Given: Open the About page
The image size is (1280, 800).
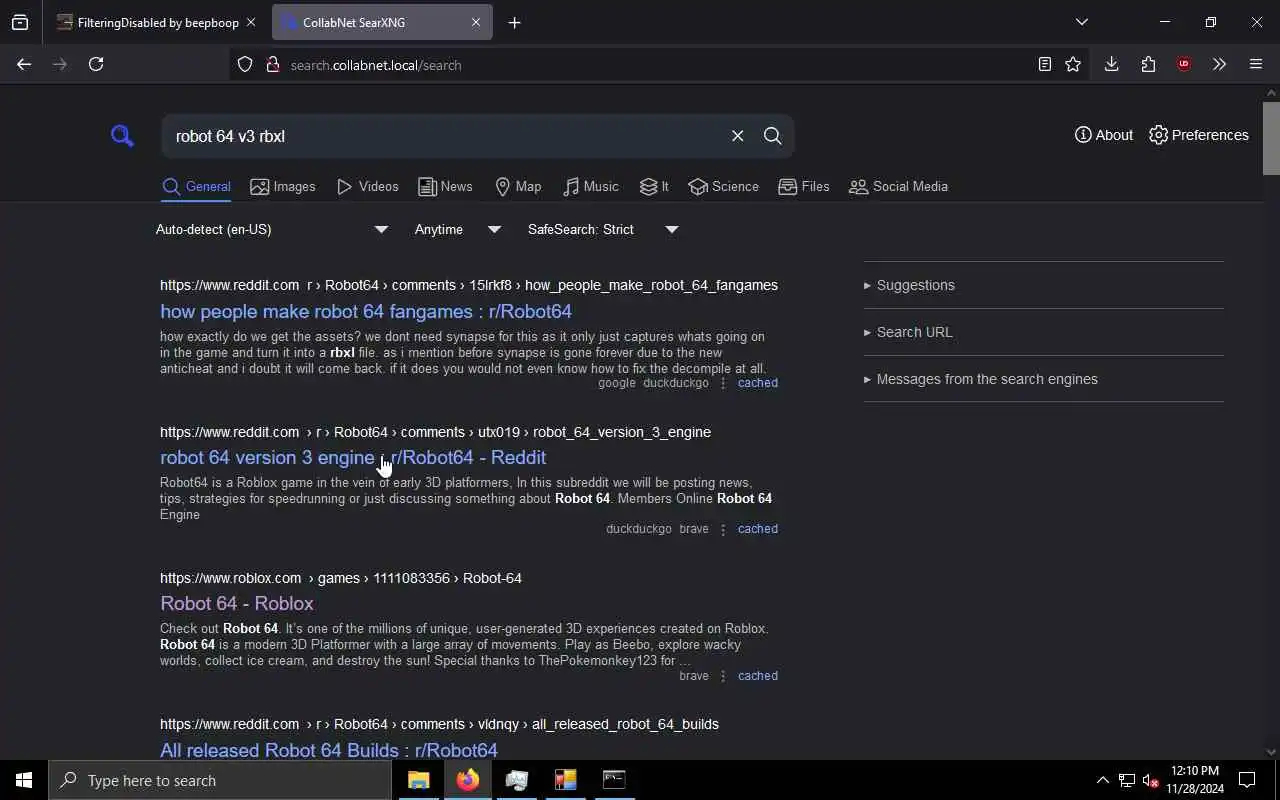Looking at the screenshot, I should click(1103, 135).
